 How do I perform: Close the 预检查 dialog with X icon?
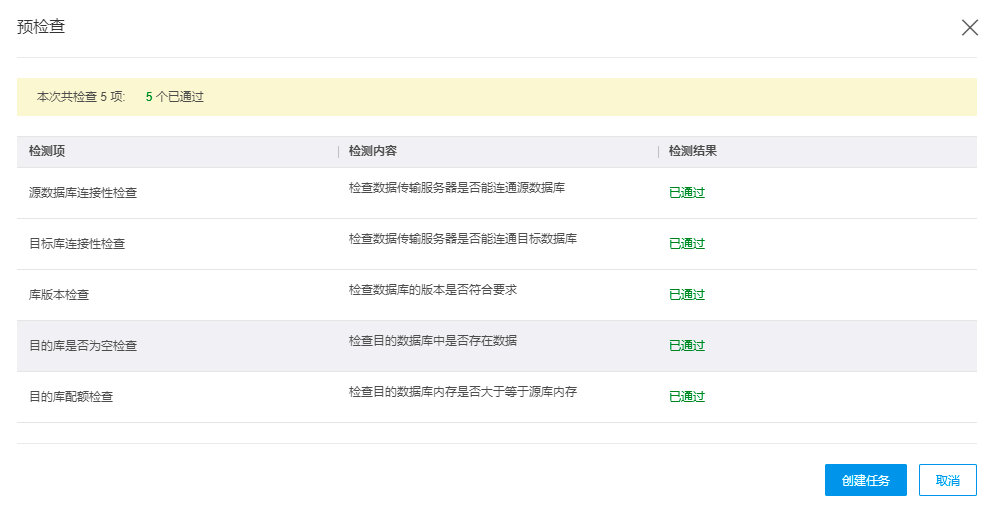(x=970, y=27)
